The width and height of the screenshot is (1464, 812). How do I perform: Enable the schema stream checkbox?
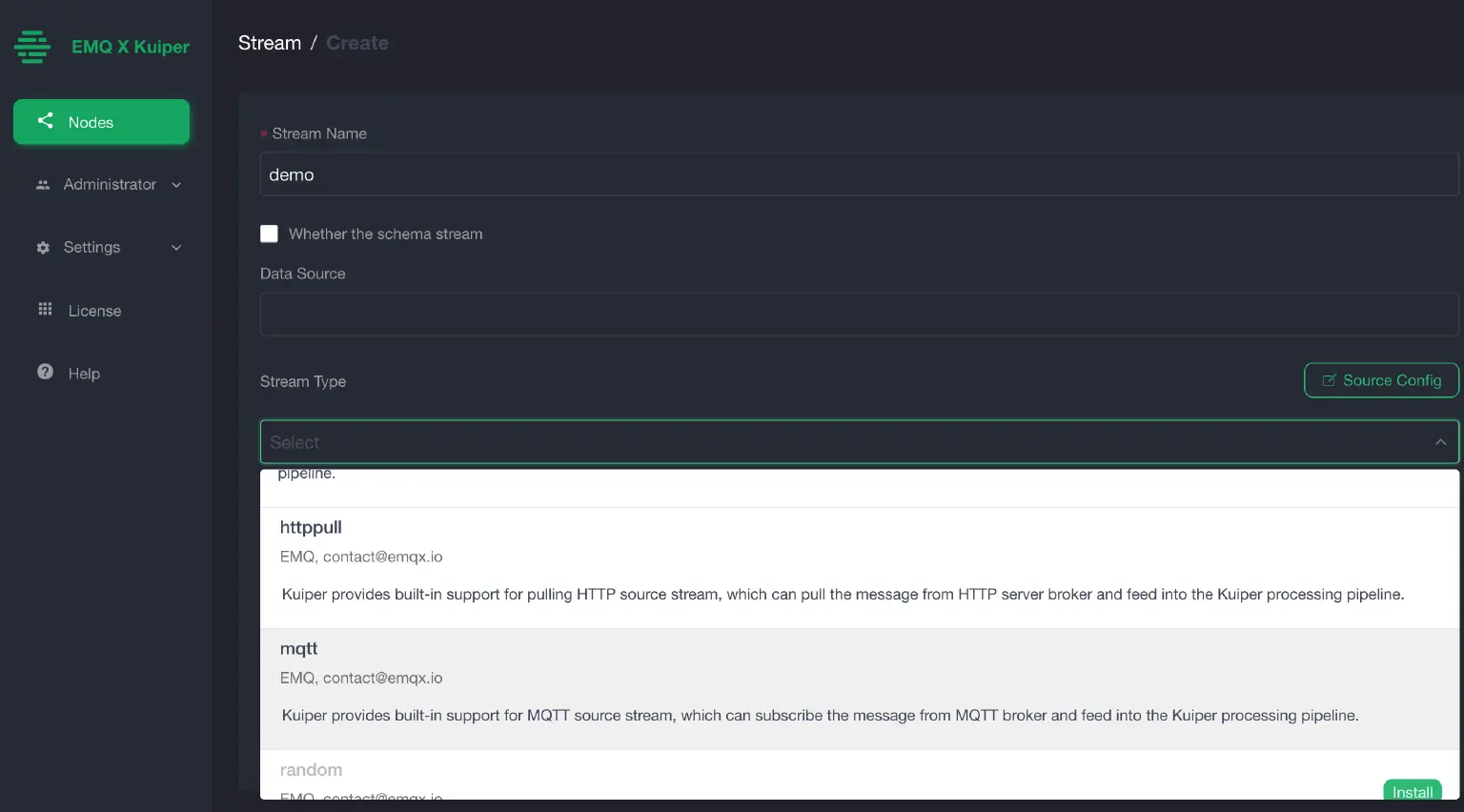pos(269,233)
